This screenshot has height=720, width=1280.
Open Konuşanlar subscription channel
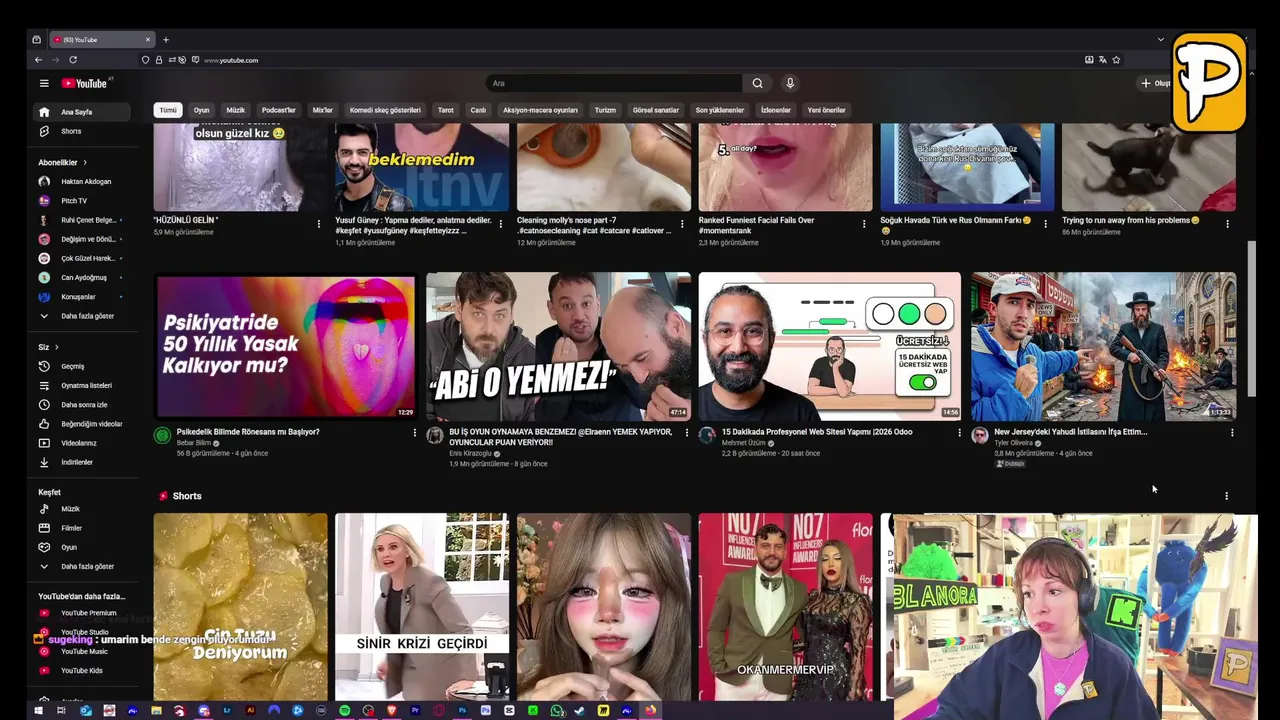coord(82,297)
